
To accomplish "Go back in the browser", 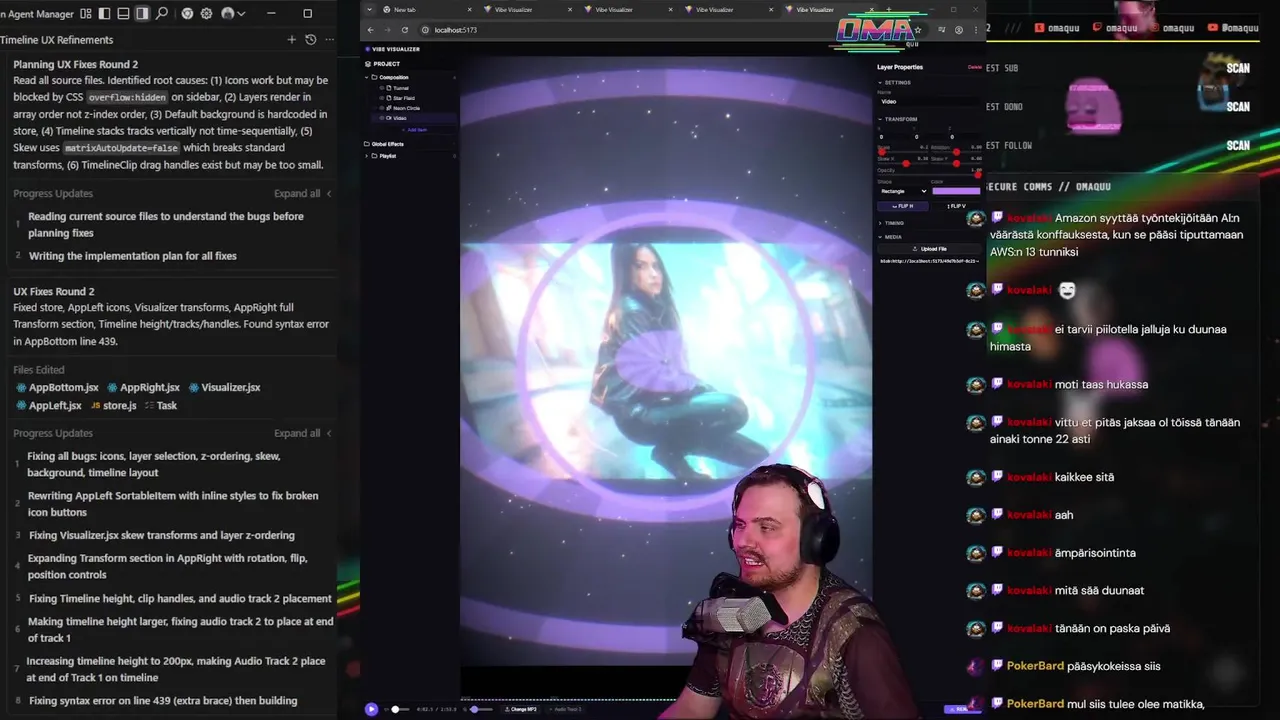I will (x=371, y=30).
